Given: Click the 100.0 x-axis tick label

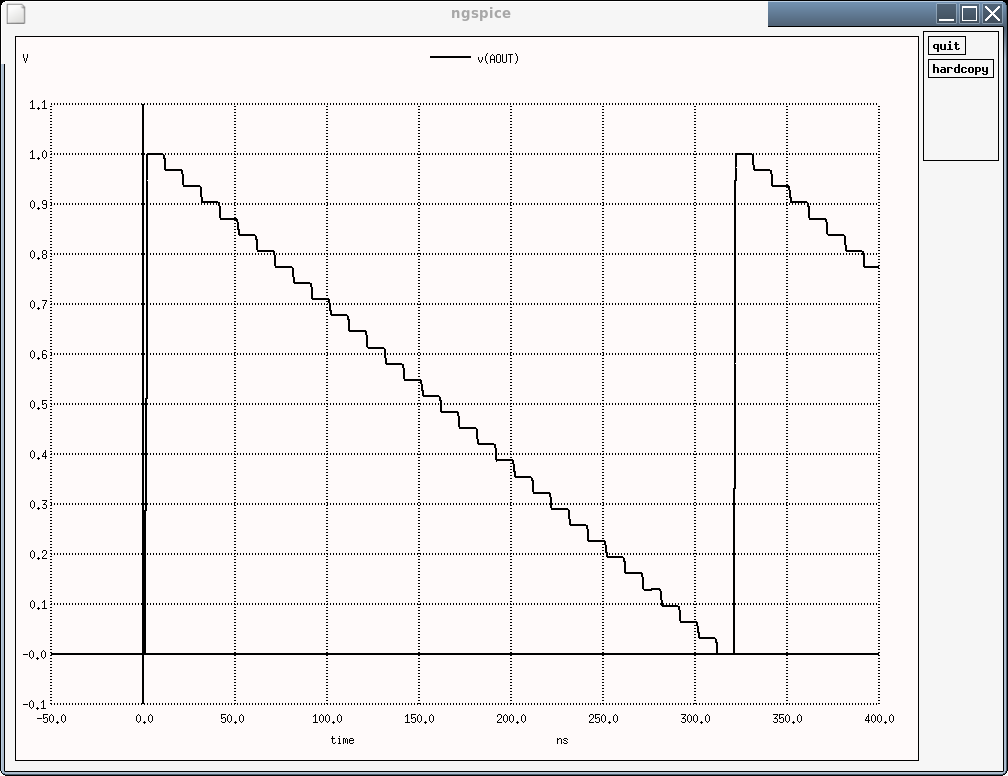Looking at the screenshot, I should point(326,719).
